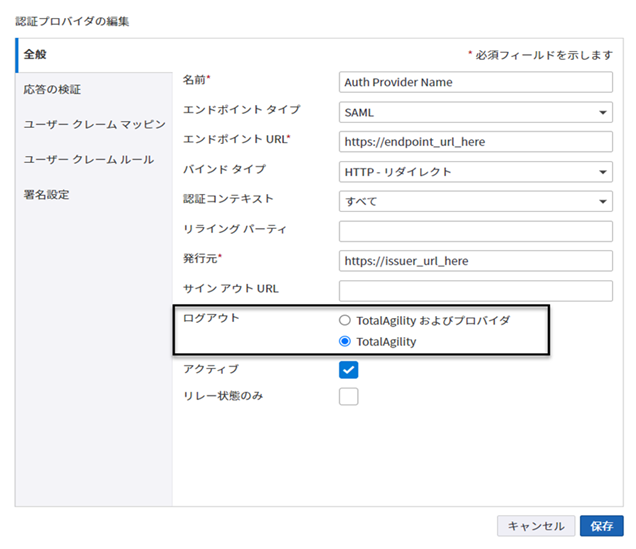This screenshot has width=636, height=549.
Task: Click the サイン アウト URL field
Action: point(475,291)
